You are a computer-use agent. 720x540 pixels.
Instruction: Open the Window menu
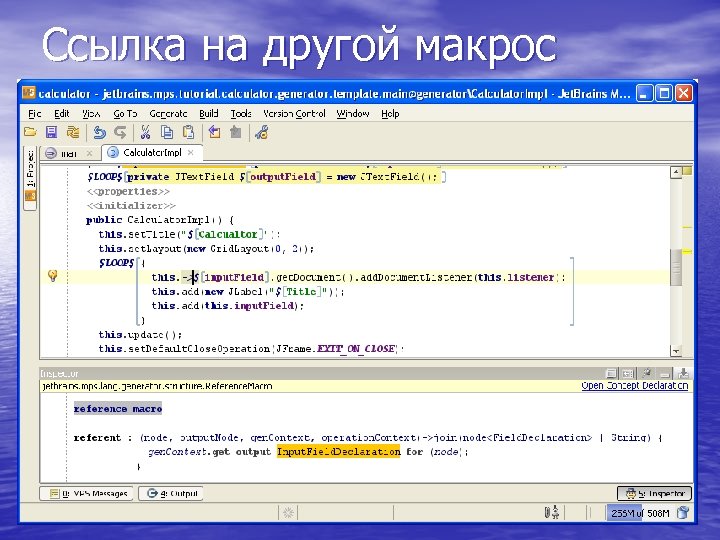(x=353, y=113)
